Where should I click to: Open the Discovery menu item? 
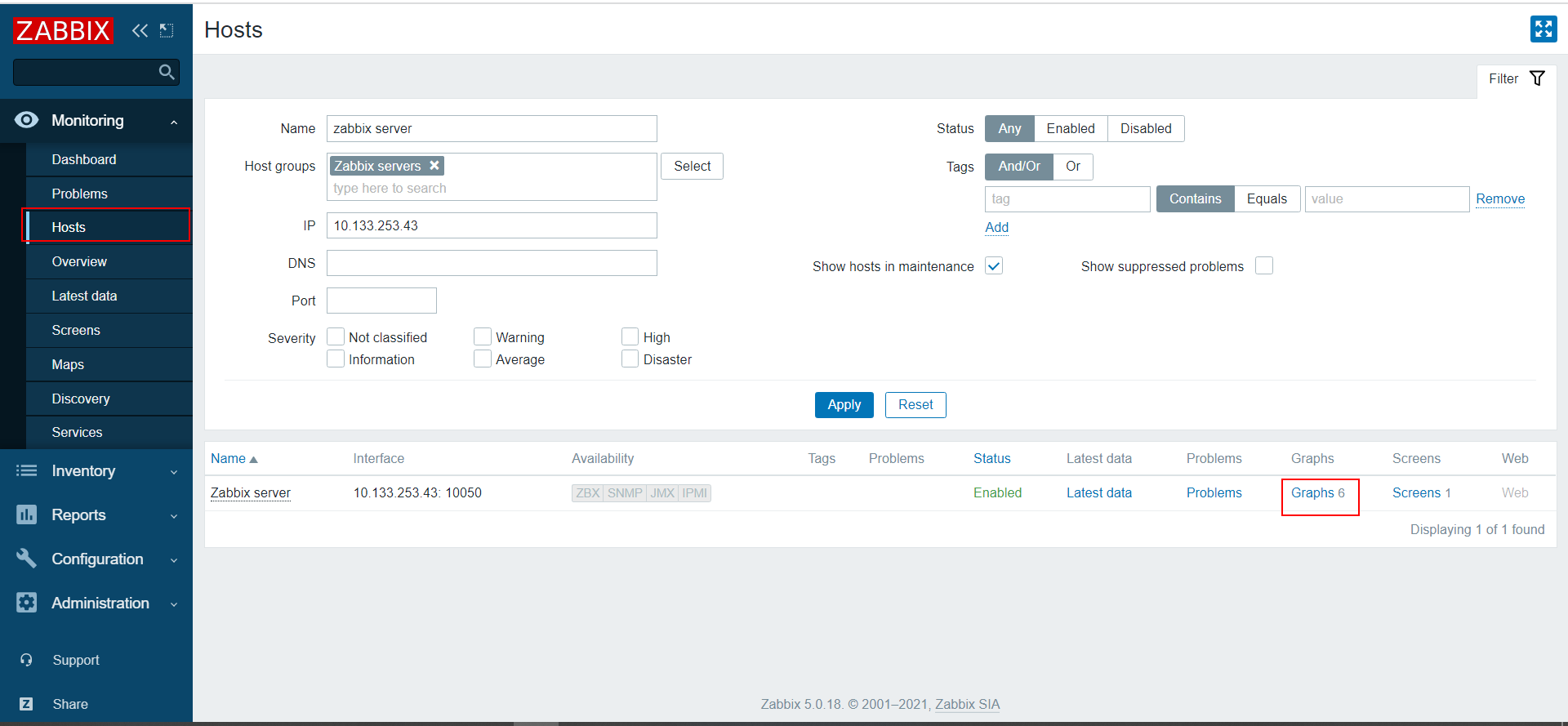[x=109, y=399]
